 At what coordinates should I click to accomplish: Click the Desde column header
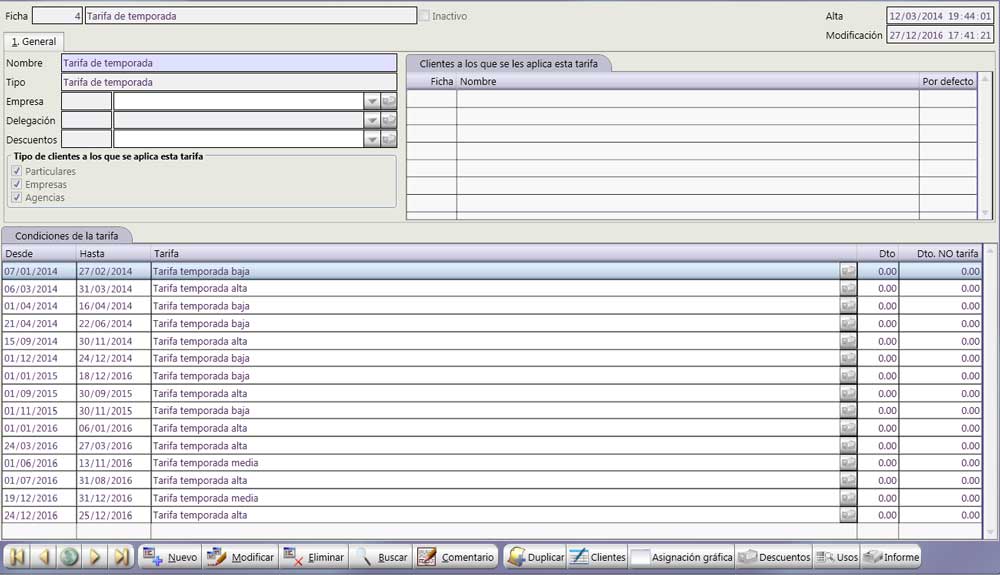(39, 254)
